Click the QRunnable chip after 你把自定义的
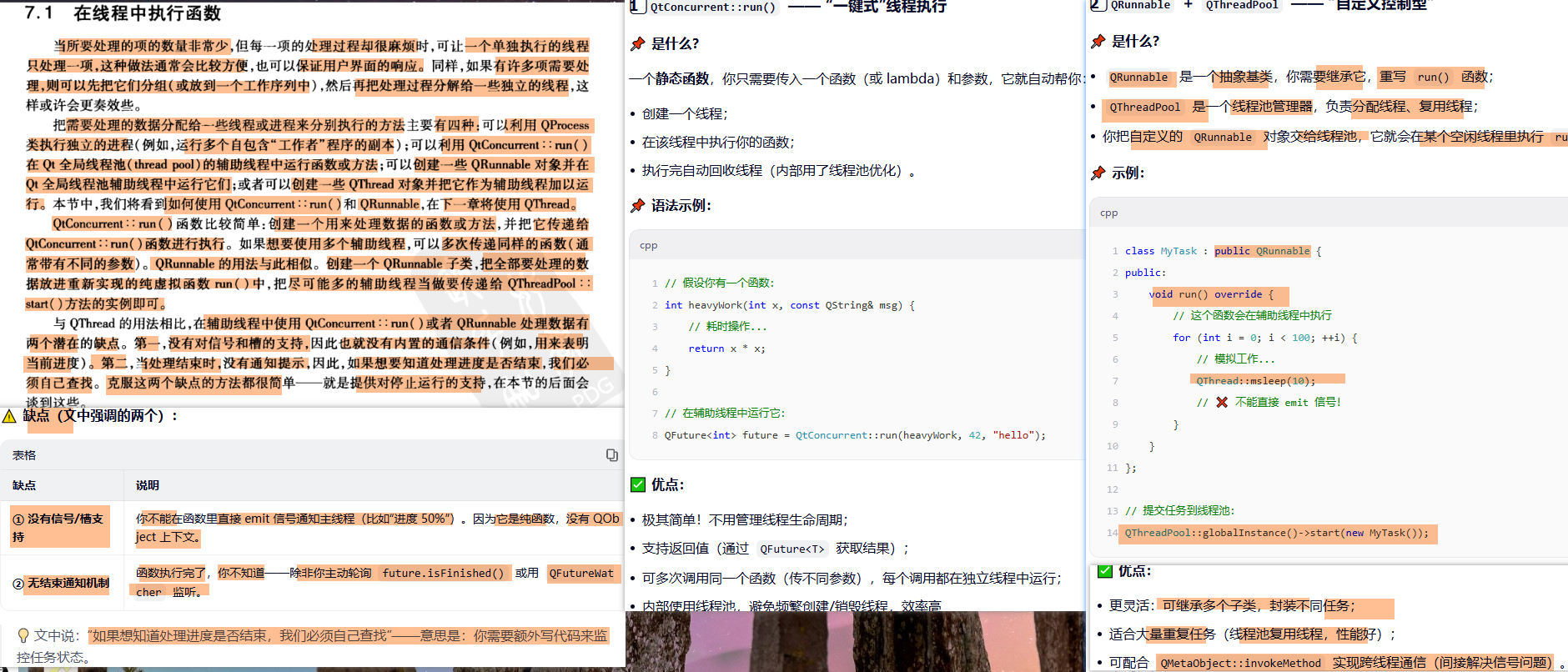The width and height of the screenshot is (1568, 672). coord(1223,138)
